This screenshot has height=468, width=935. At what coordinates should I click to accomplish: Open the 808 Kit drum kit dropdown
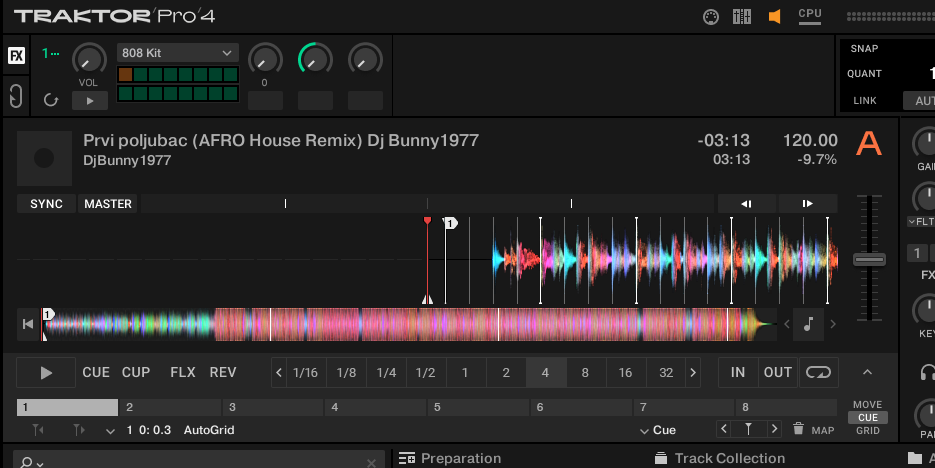click(178, 53)
